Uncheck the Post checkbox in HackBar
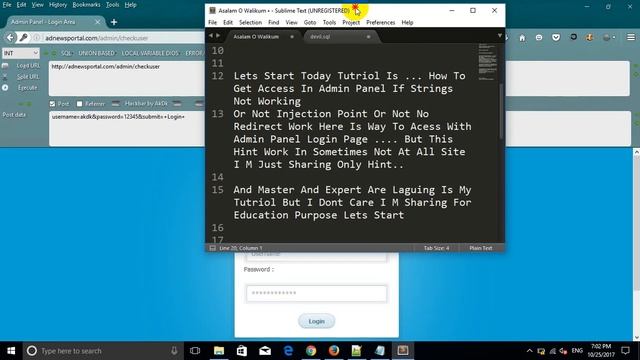640x360 pixels. 52,104
